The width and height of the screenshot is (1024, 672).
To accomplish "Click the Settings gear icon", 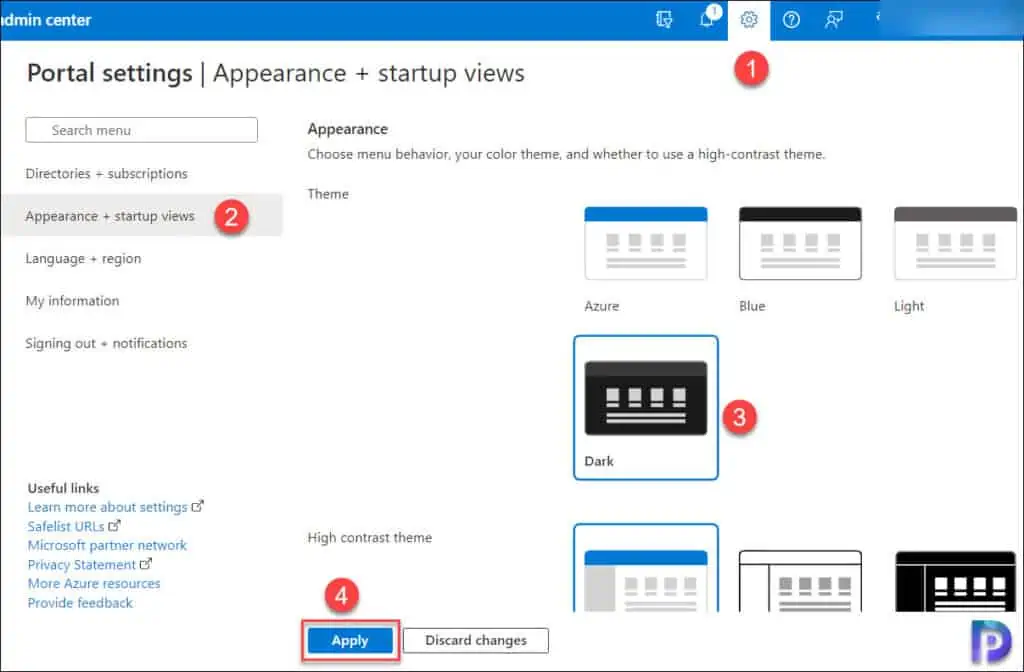I will (x=749, y=20).
